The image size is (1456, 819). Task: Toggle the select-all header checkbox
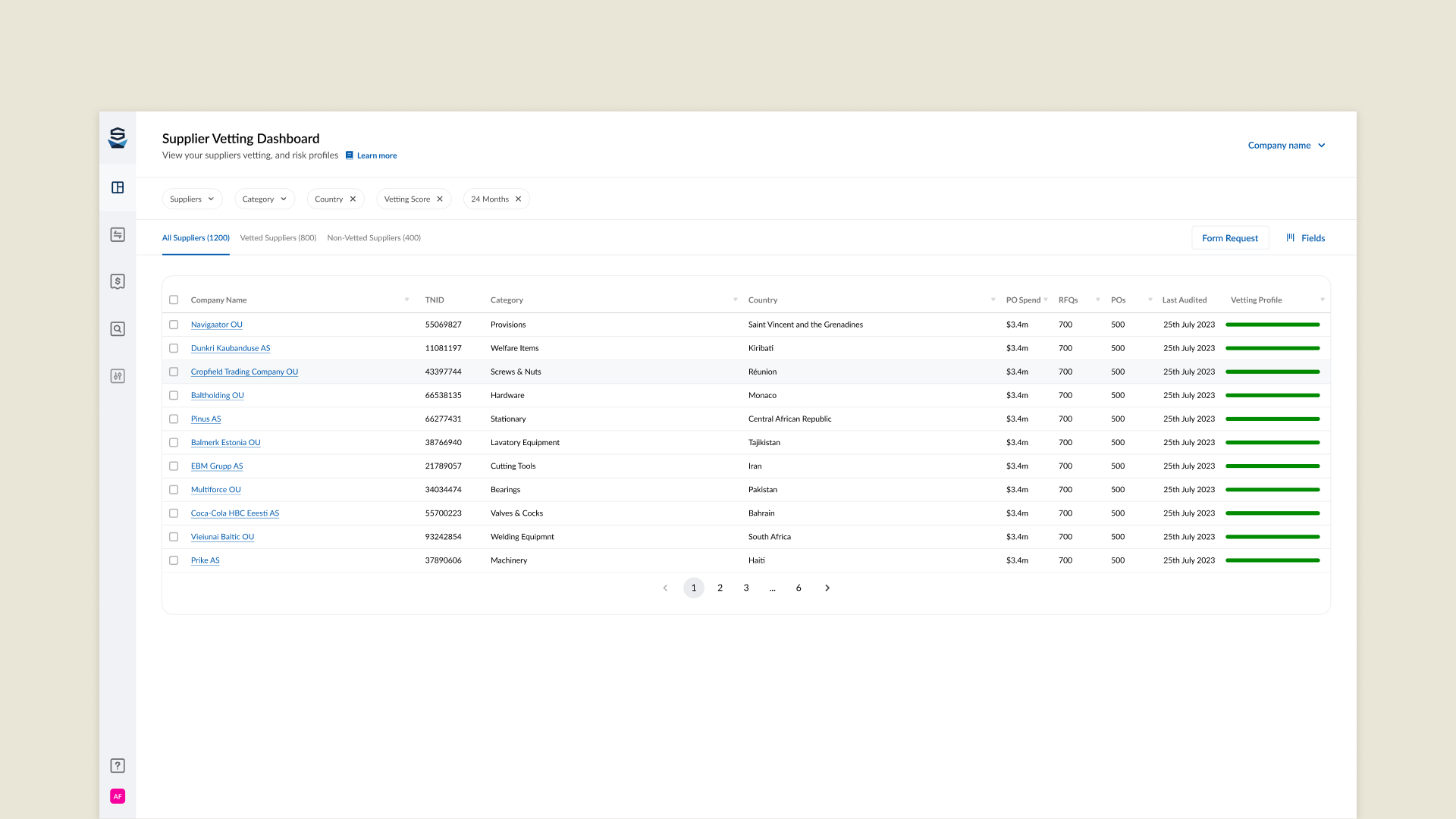(x=174, y=300)
